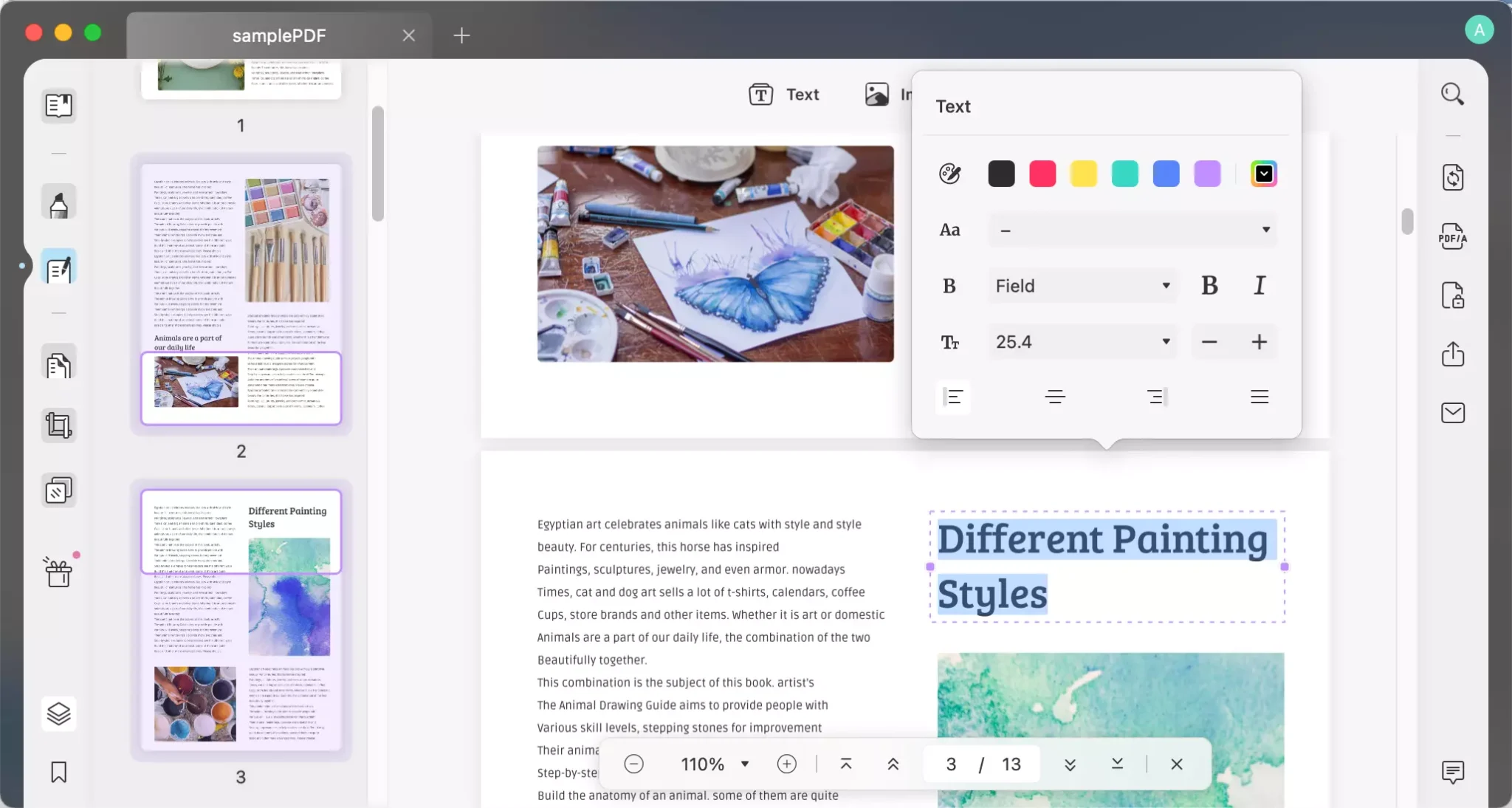Go to previous page arrow
The height and width of the screenshot is (808, 1512).
893,764
